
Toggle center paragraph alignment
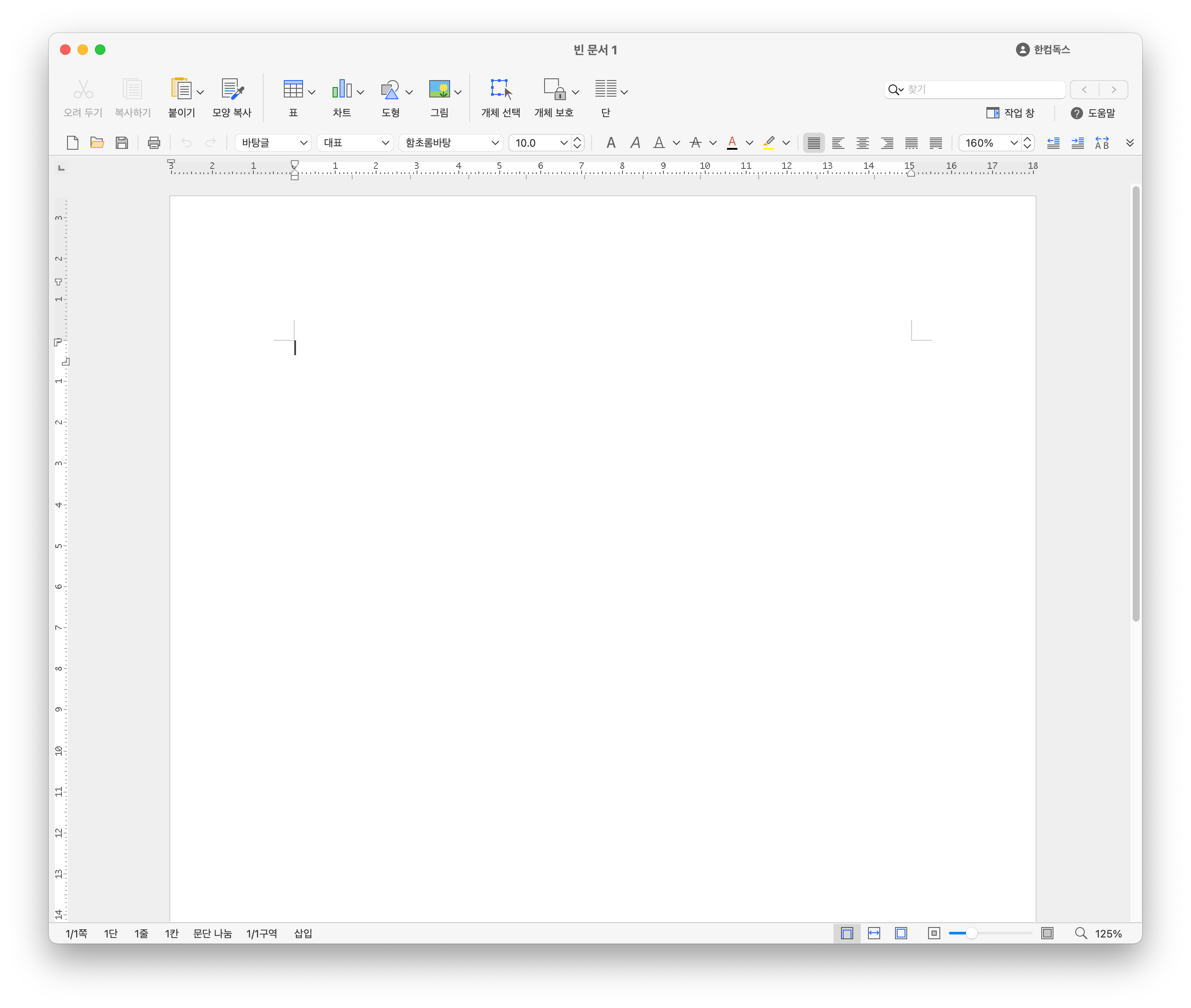click(x=862, y=143)
